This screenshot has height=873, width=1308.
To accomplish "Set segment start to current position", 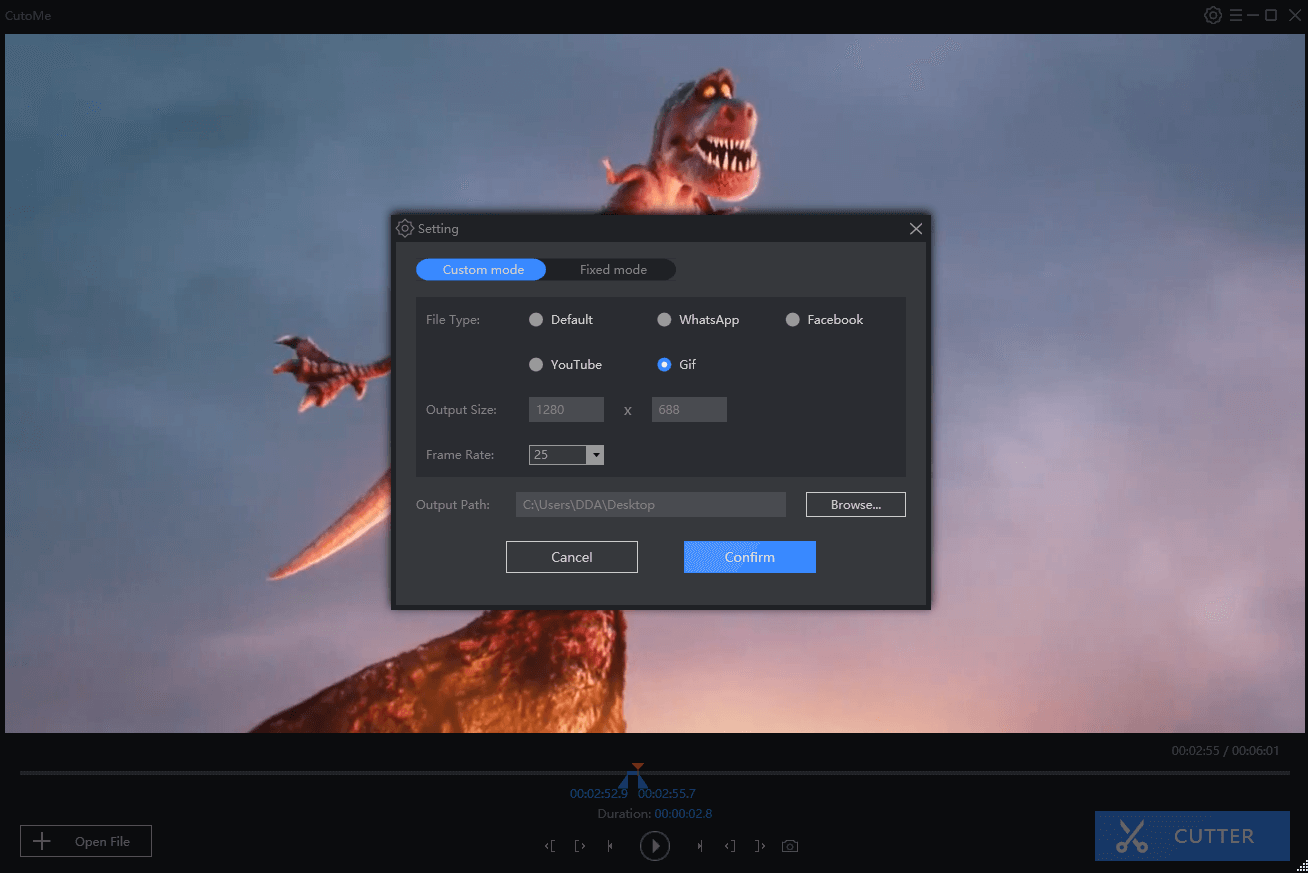I will [x=550, y=846].
